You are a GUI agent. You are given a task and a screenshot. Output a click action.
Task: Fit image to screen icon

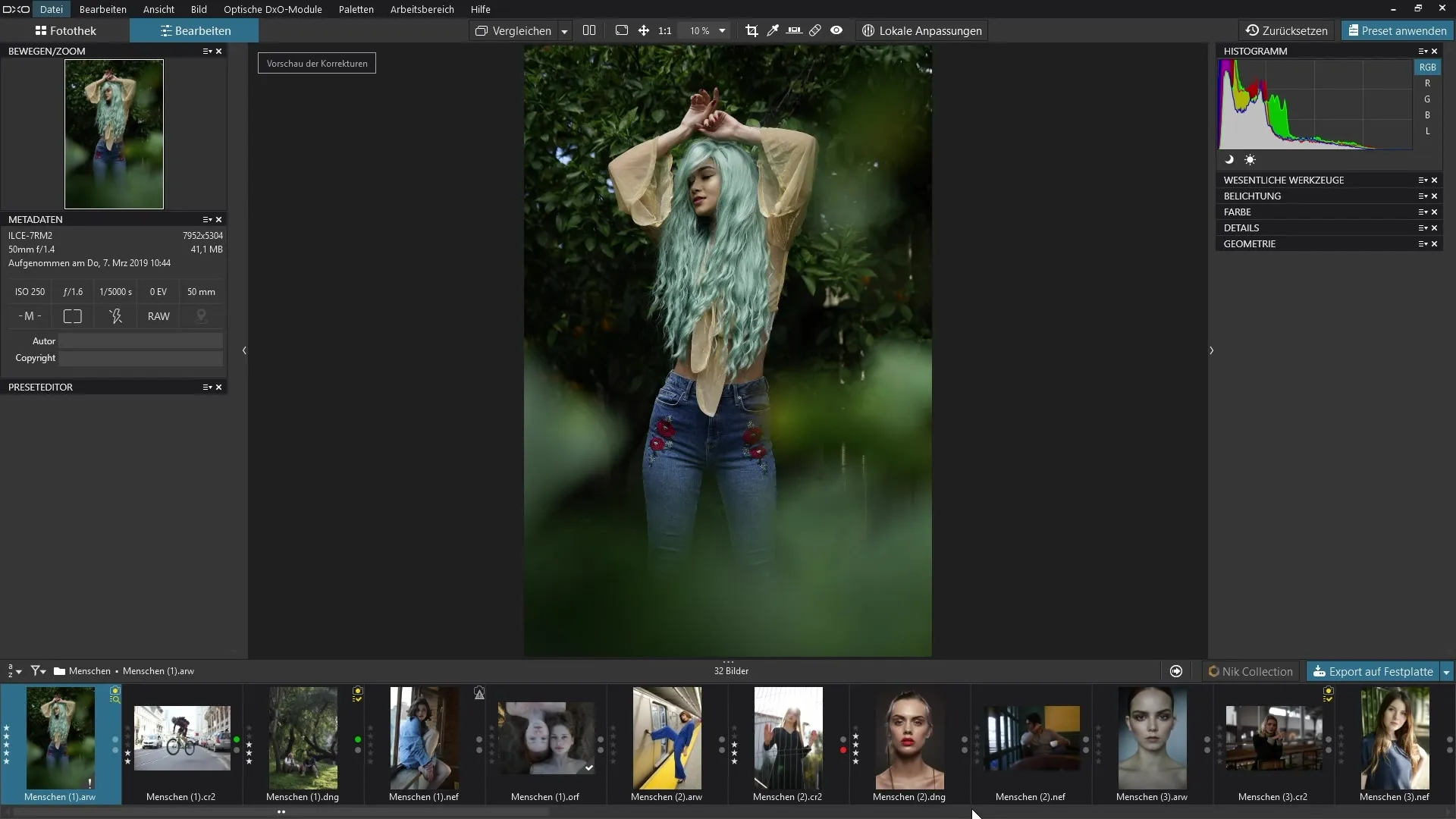click(x=622, y=30)
